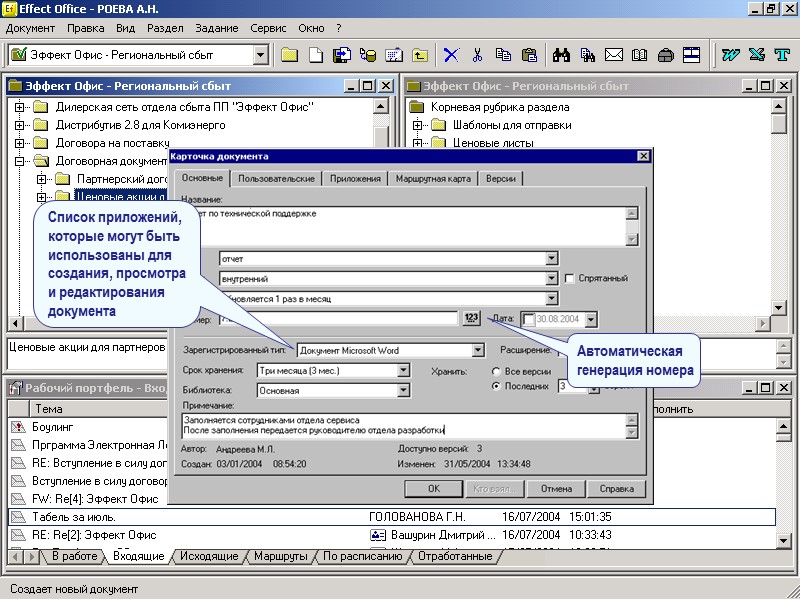Click the text editor T icon
Screen dimensions: 800x600
[x=782, y=55]
